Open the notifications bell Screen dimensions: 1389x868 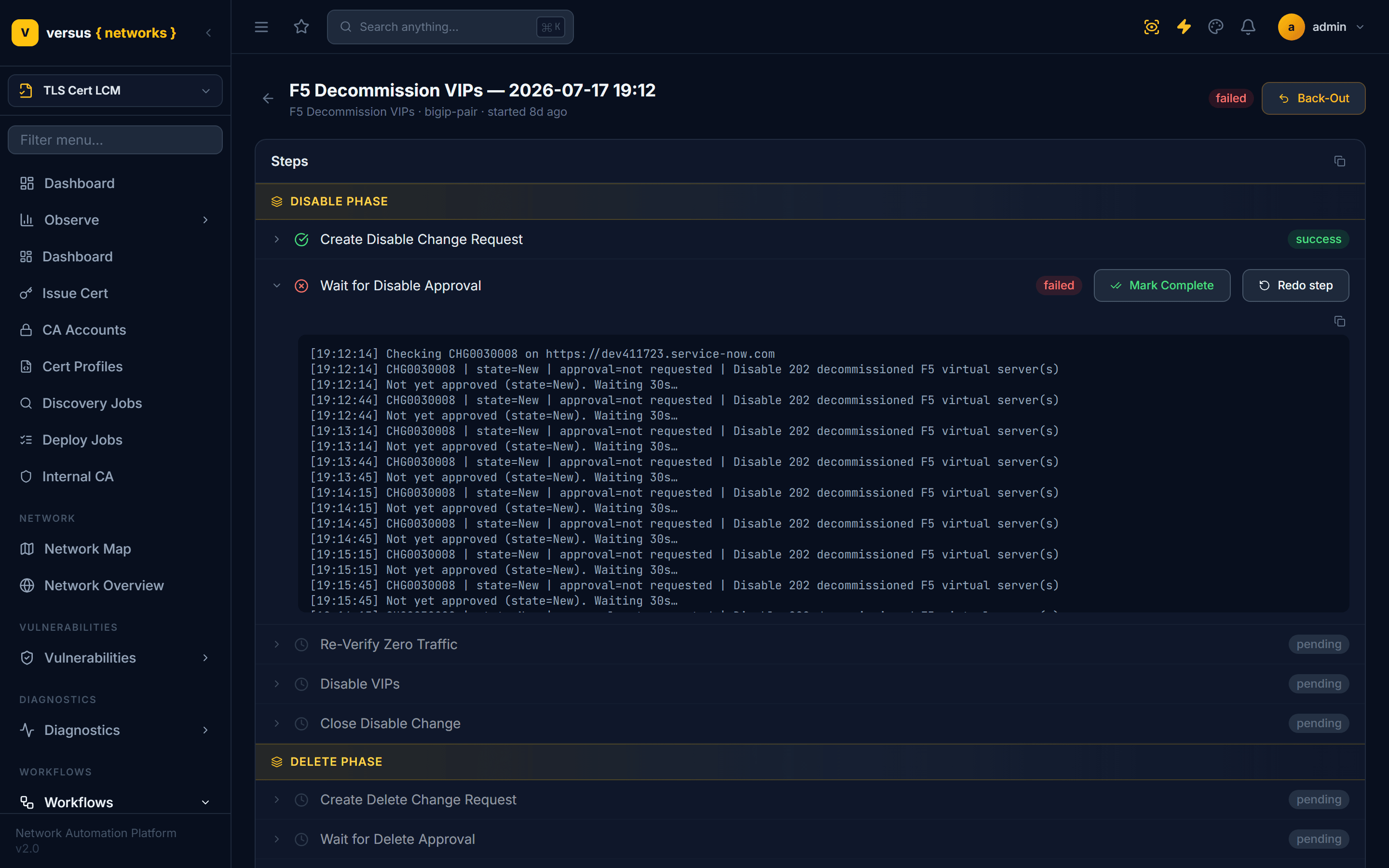click(1248, 27)
